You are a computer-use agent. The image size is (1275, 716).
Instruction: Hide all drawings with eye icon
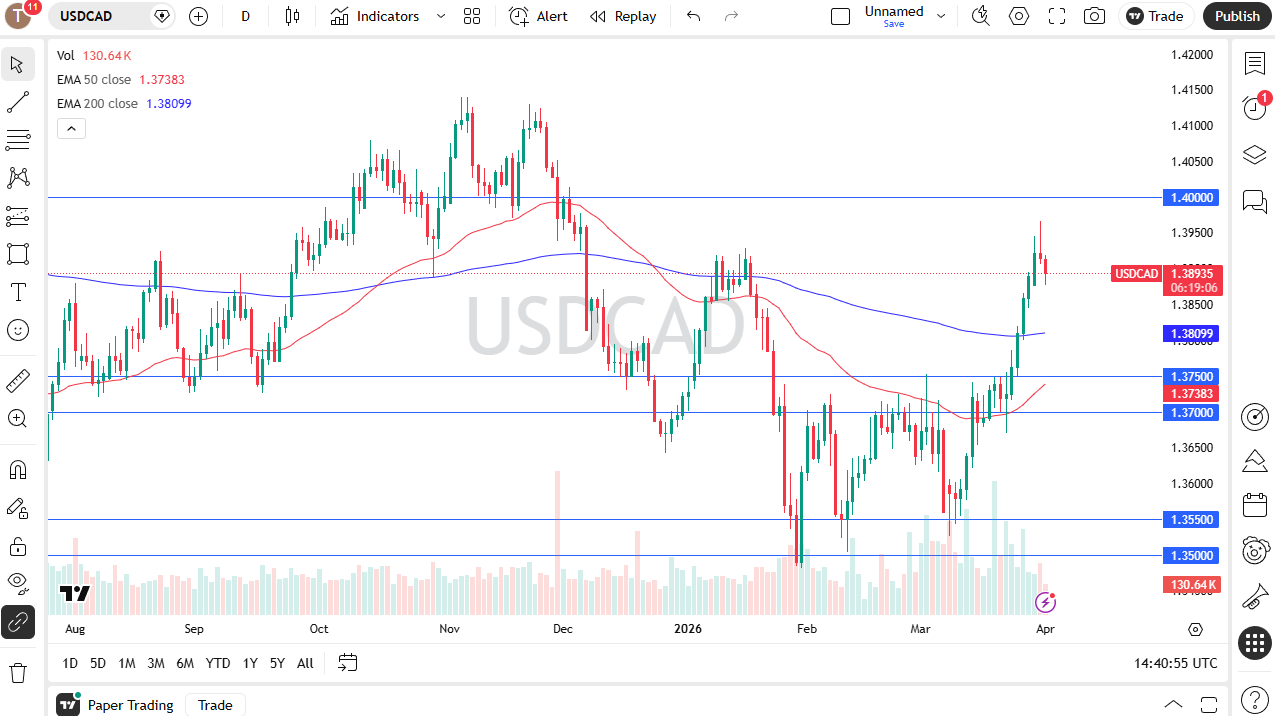[17, 582]
